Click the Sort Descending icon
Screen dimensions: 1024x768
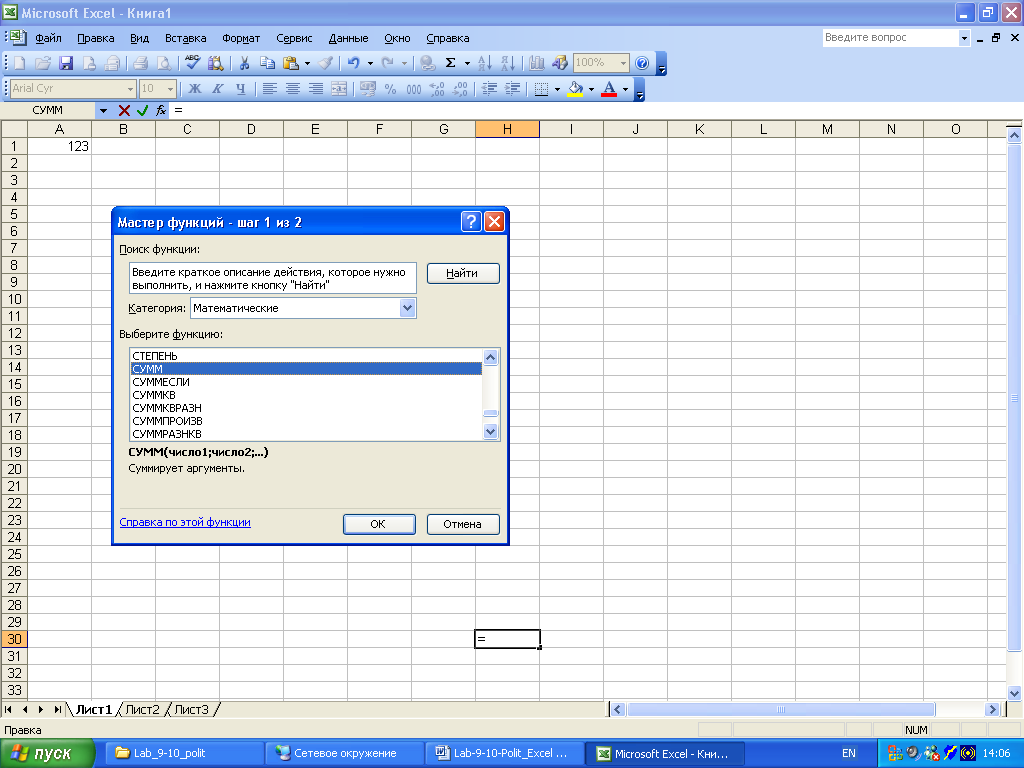[508, 63]
